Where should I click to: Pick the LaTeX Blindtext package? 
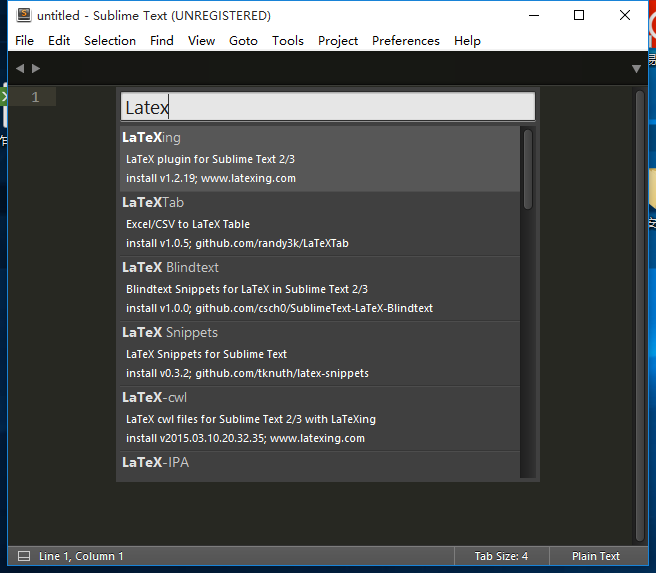tap(320, 288)
